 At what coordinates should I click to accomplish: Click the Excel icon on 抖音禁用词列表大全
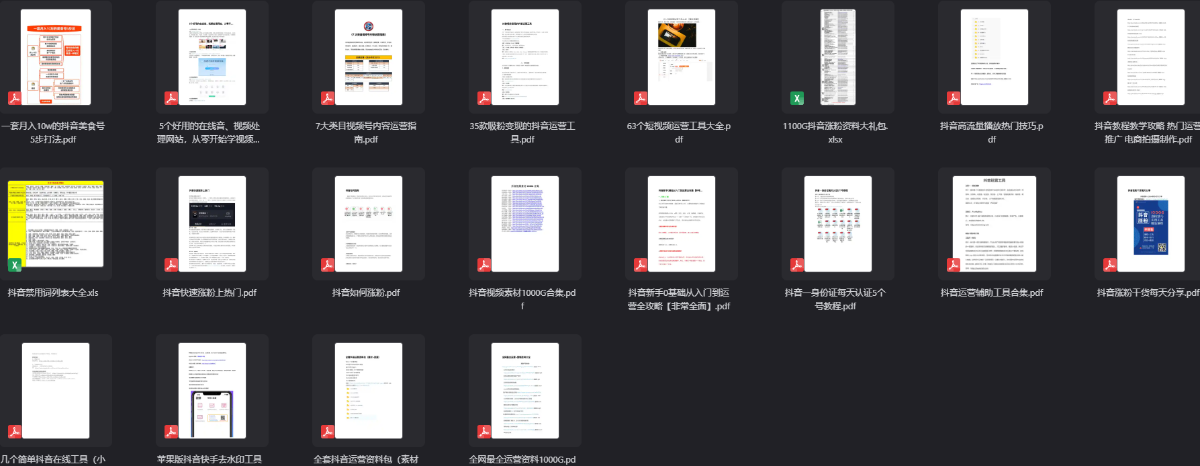click(x=15, y=265)
